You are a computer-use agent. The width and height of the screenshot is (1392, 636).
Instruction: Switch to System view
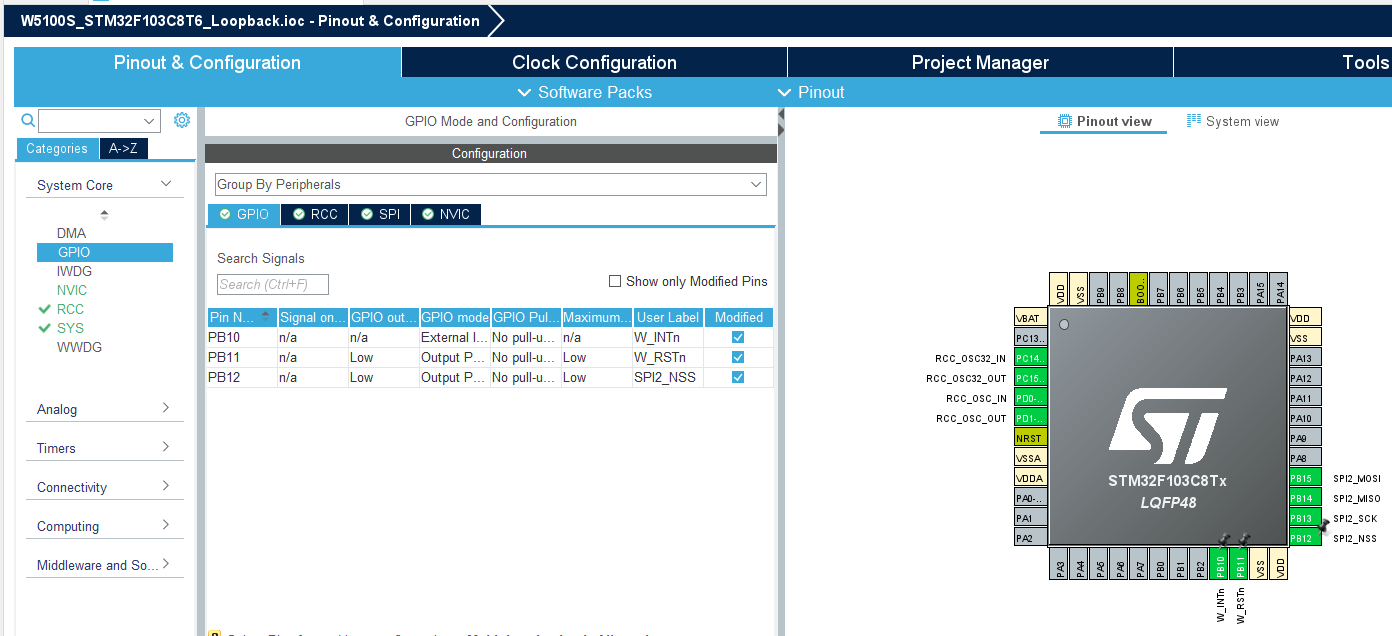[x=1233, y=121]
